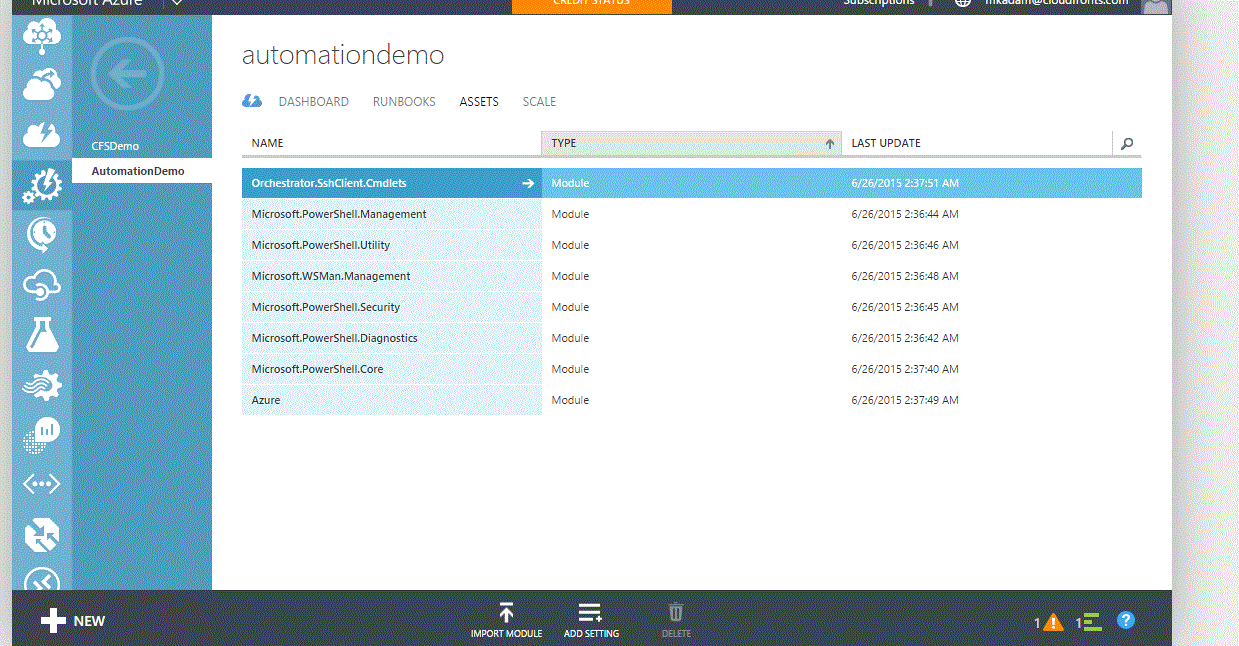Click the 6/26/2015 2:36:44 AM timestamp
Image resolution: width=1239 pixels, height=646 pixels.
click(x=905, y=214)
